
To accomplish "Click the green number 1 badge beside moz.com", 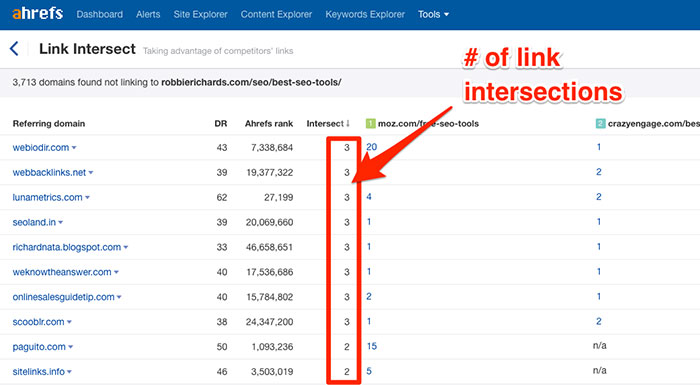I will pyautogui.click(x=371, y=123).
